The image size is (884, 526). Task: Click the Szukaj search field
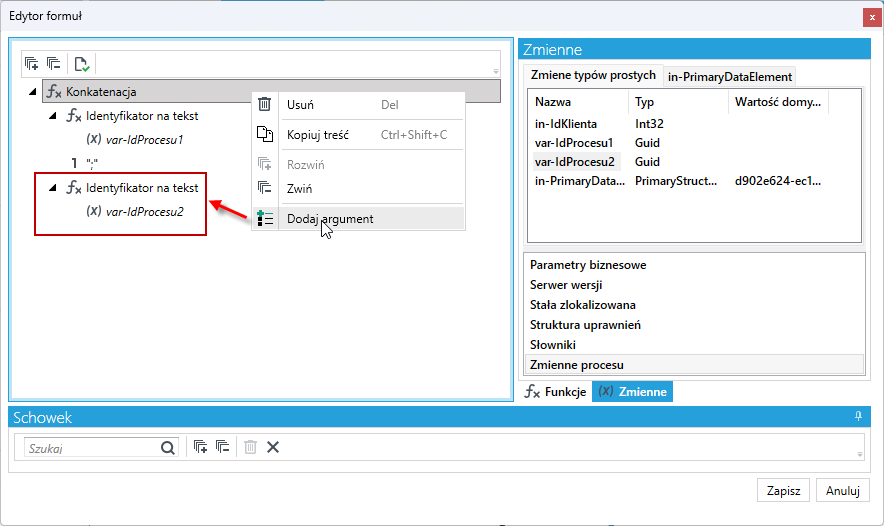[93, 448]
